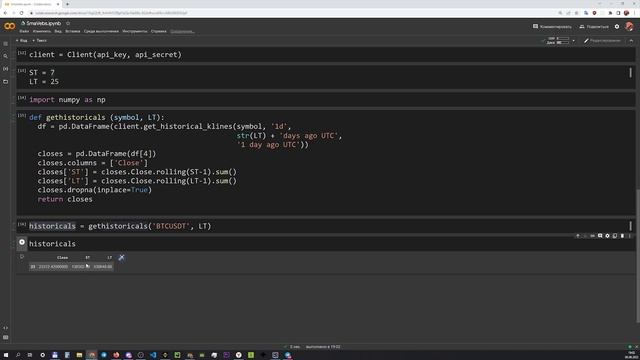Open the variables inspector sidebar
This screenshot has width=640, height=360.
tap(5, 69)
